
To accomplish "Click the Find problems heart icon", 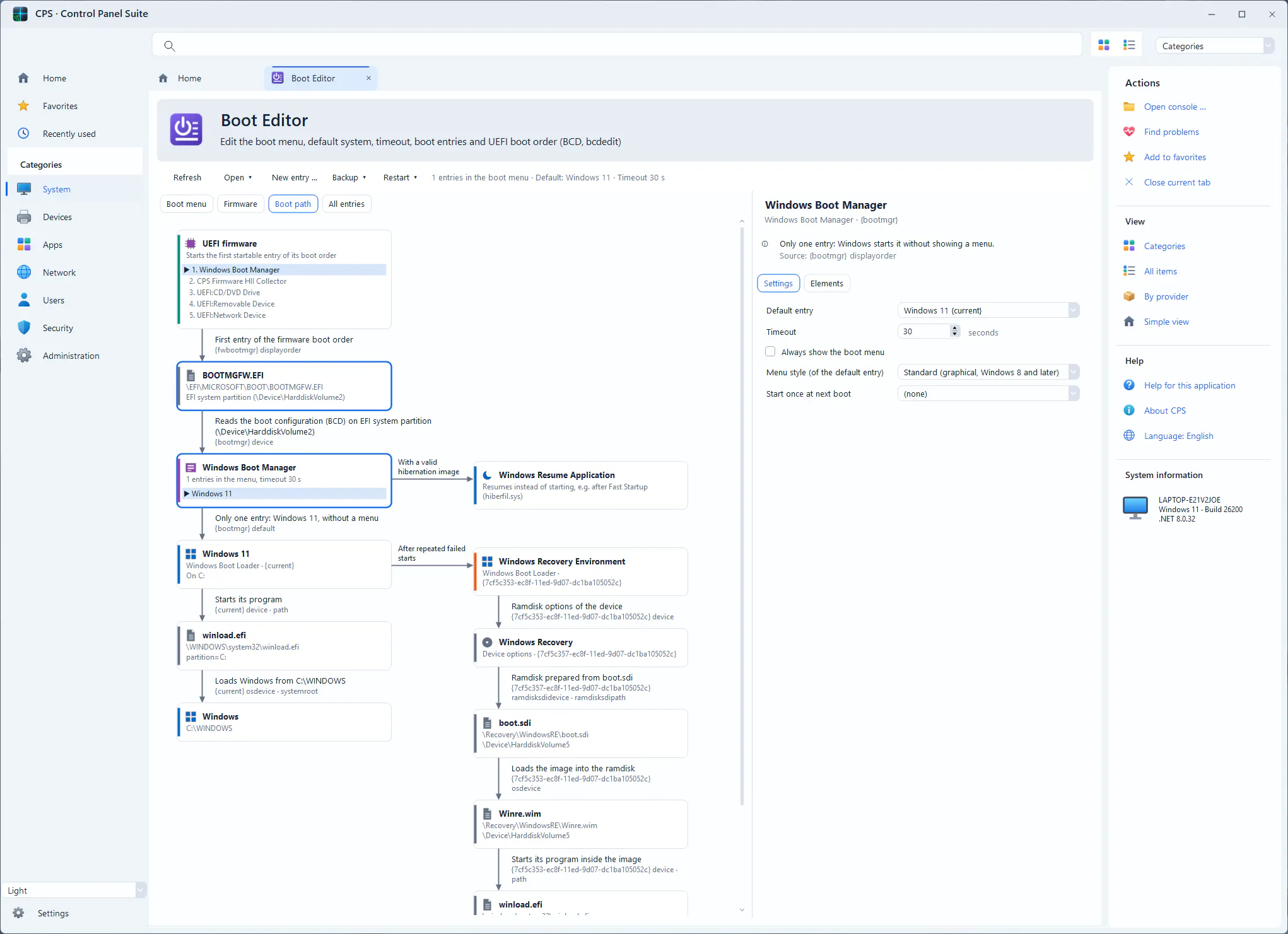I will point(1129,132).
